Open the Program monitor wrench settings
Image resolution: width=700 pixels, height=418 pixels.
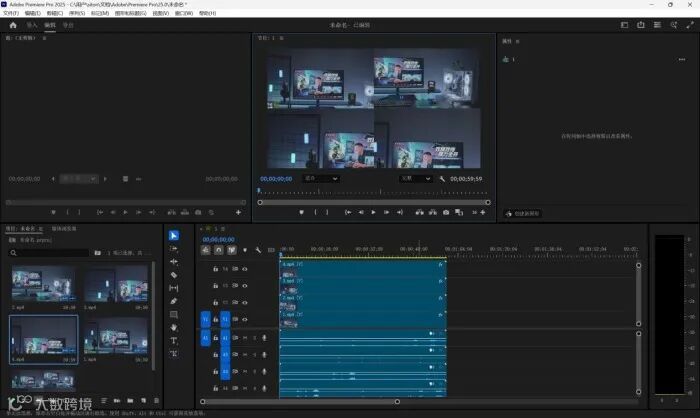click(x=442, y=178)
